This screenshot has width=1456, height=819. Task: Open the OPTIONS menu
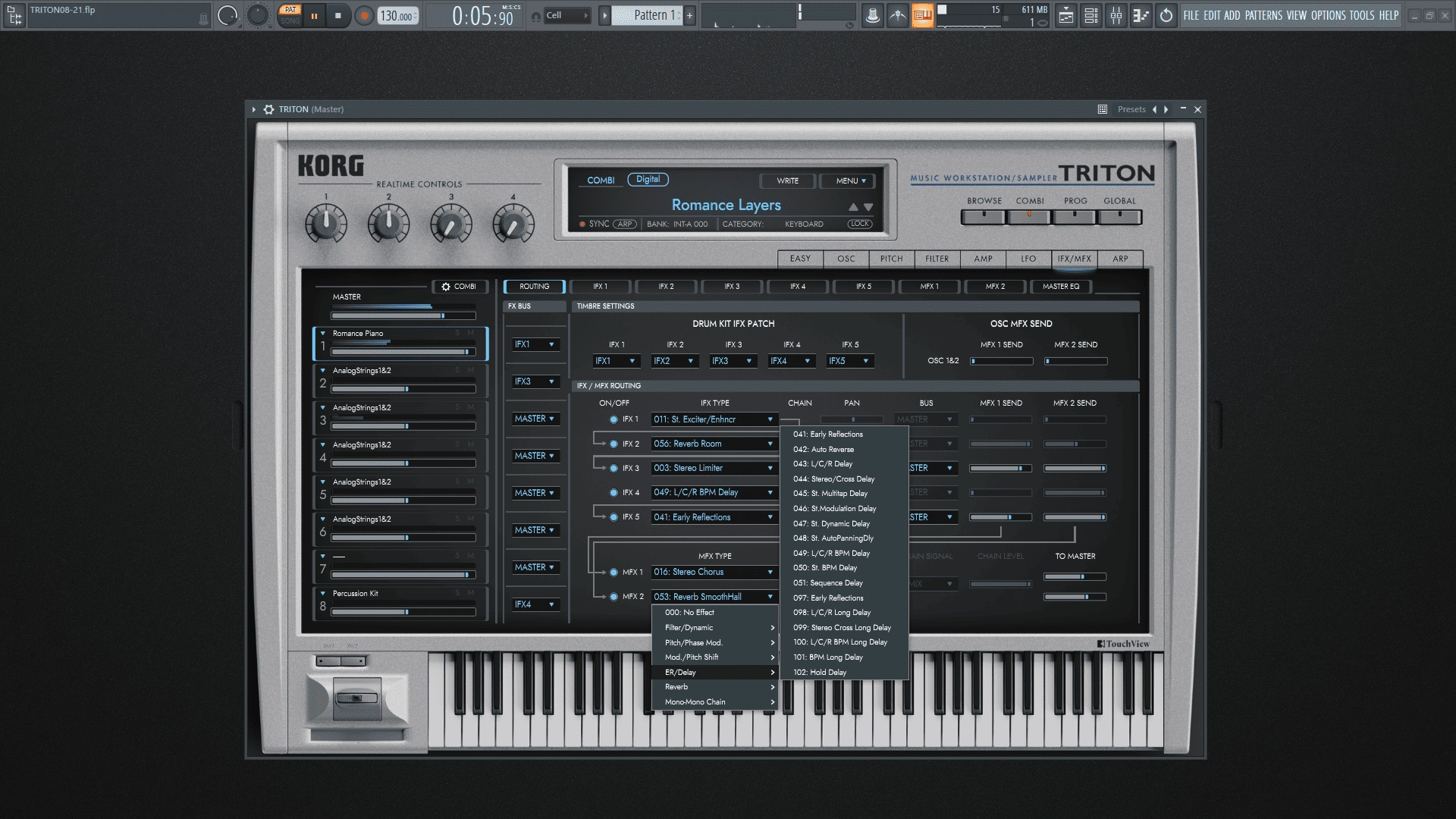[1329, 15]
